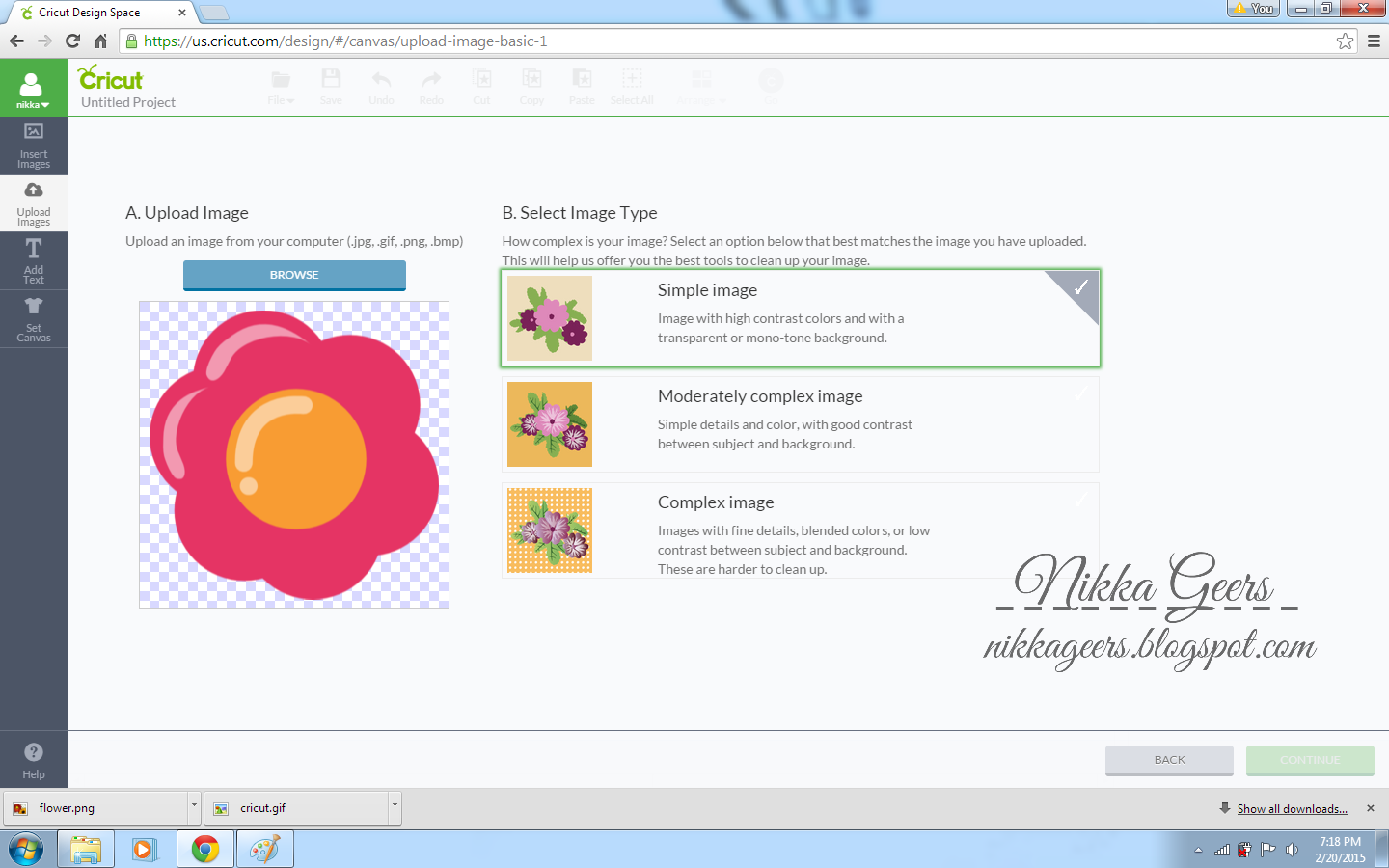Image resolution: width=1389 pixels, height=868 pixels.
Task: Select the Simple image option
Action: [x=801, y=318]
